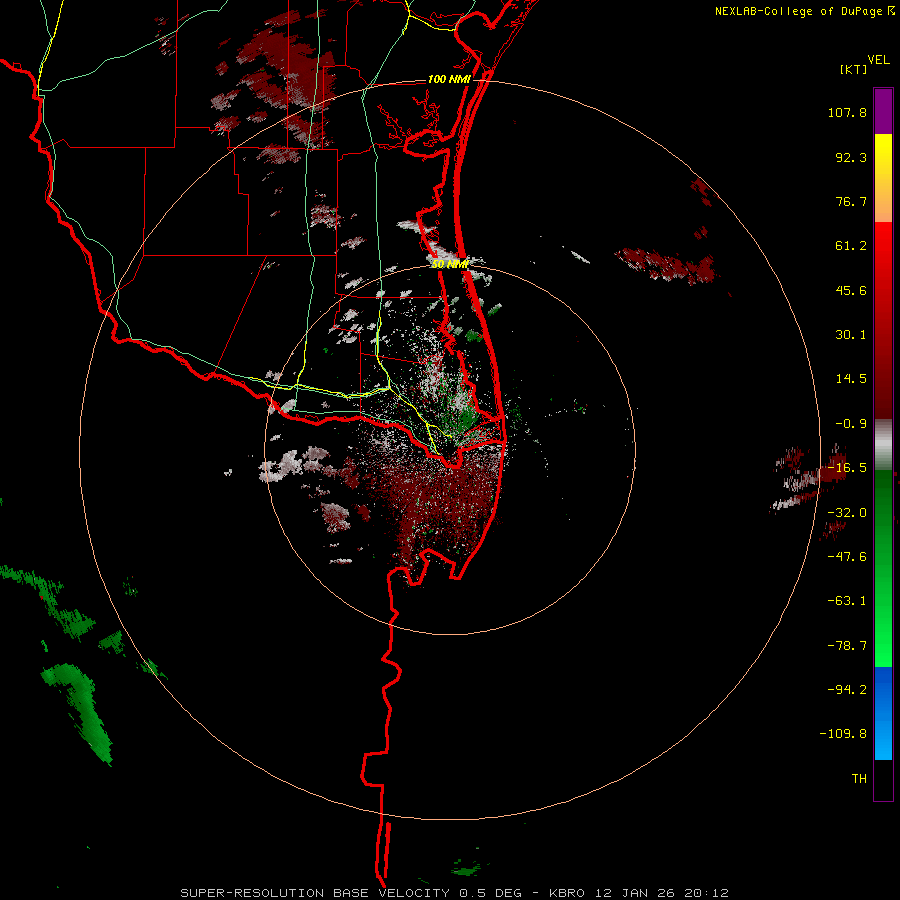Select the -63.1 velocity scale value
This screenshot has width=900, height=900.
(847, 601)
